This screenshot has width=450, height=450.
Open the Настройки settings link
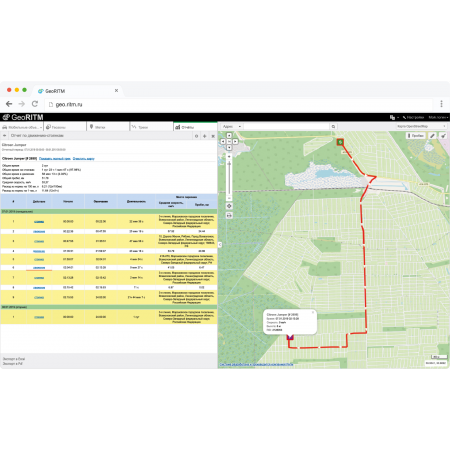(413, 117)
